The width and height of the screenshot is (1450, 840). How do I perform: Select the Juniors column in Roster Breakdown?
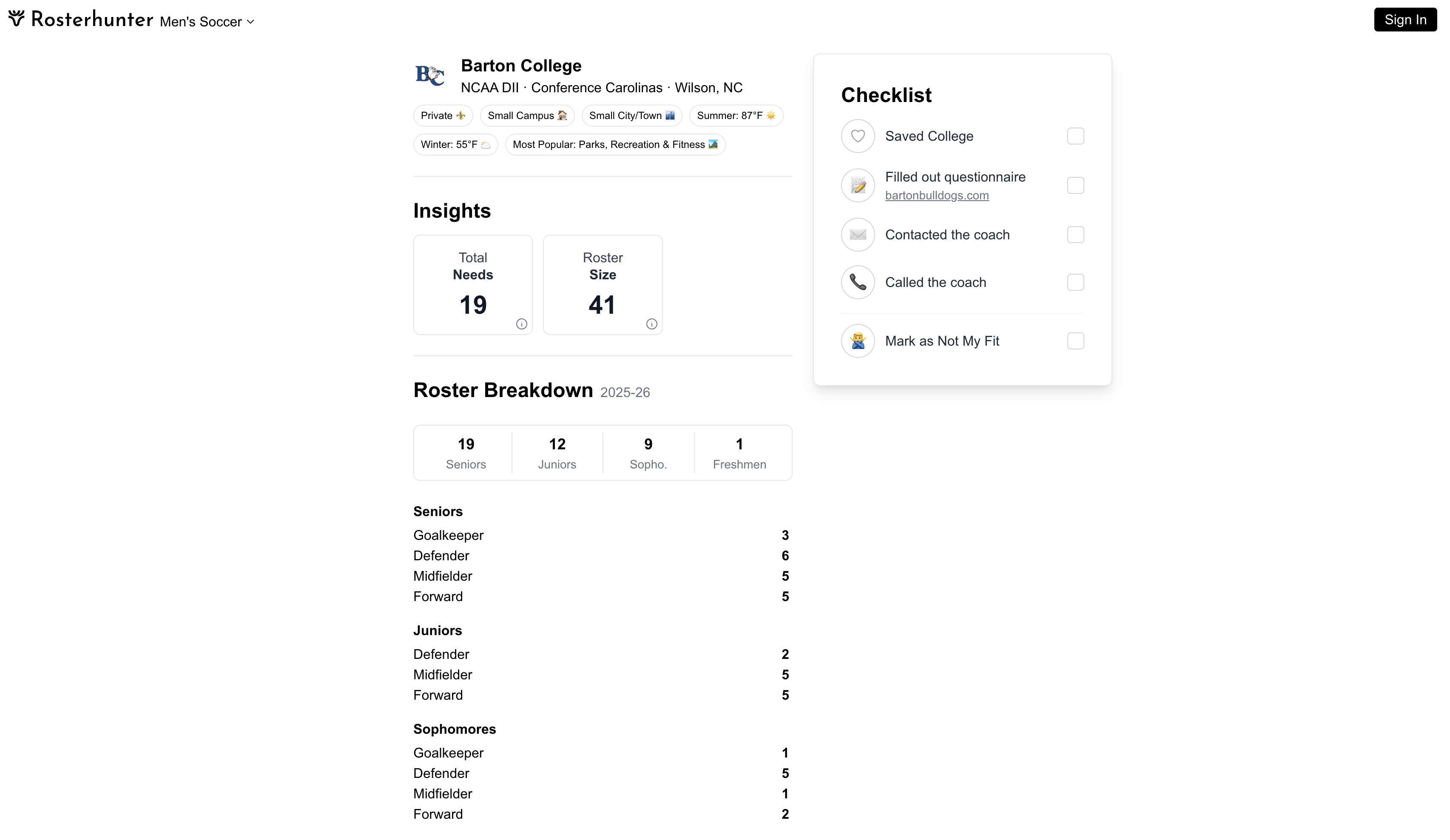coord(557,453)
